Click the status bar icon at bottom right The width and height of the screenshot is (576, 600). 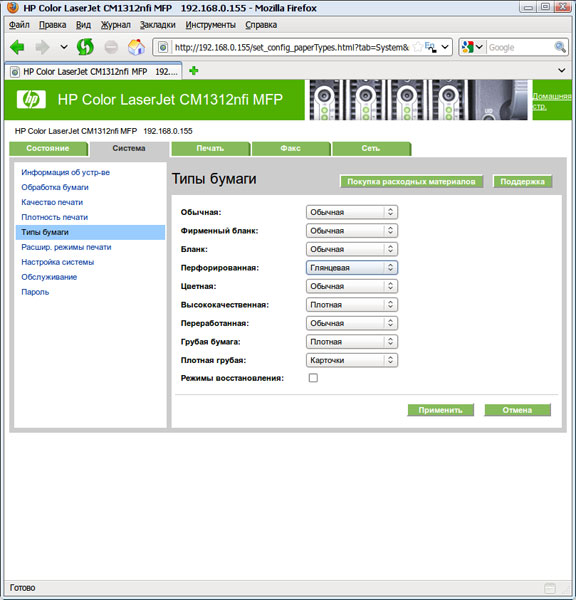pos(550,588)
